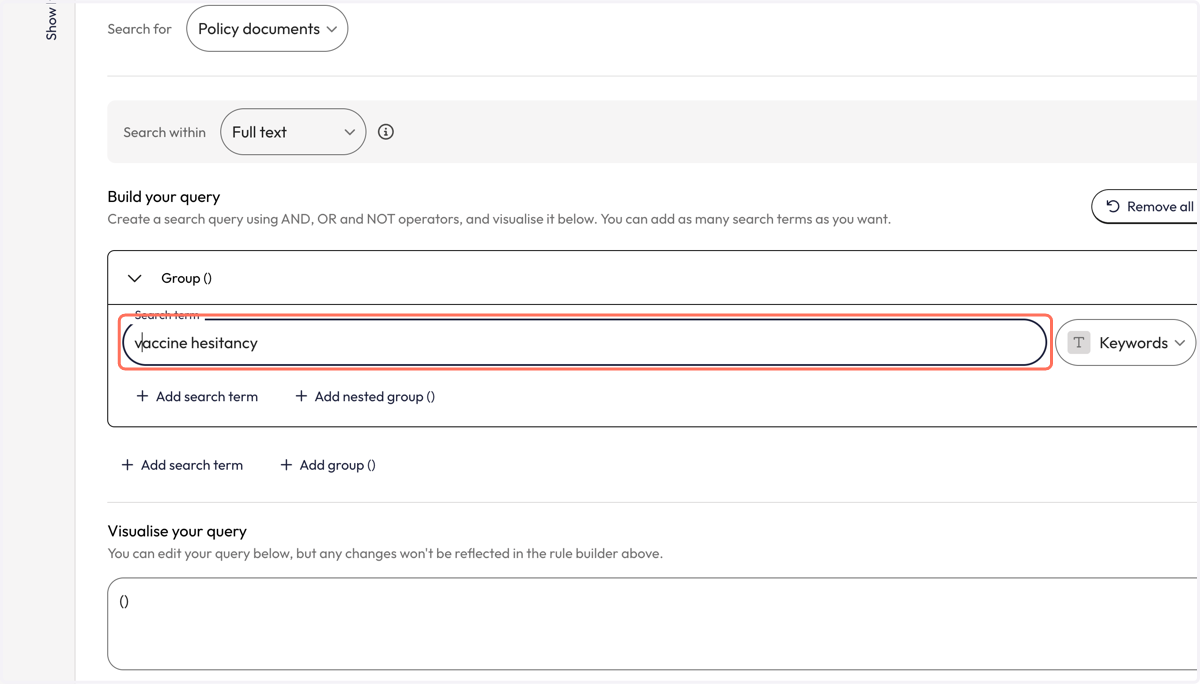Image resolution: width=1200 pixels, height=684 pixels.
Task: Click the Build your query heading
Action: 164,197
